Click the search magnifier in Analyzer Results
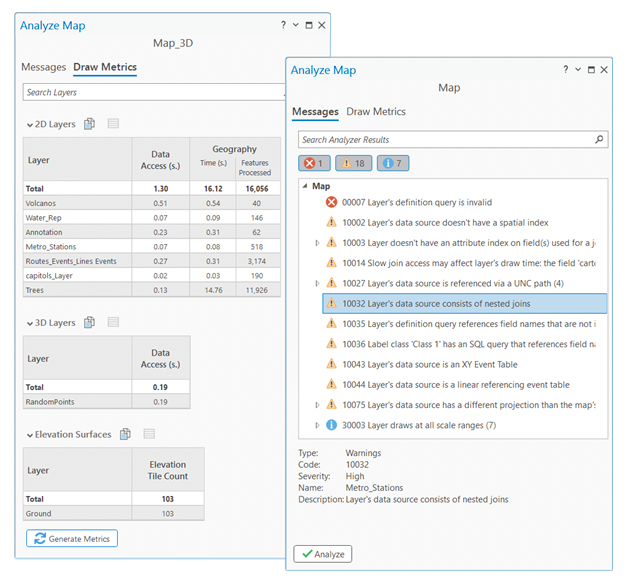Image resolution: width=632 pixels, height=587 pixels. (x=599, y=139)
